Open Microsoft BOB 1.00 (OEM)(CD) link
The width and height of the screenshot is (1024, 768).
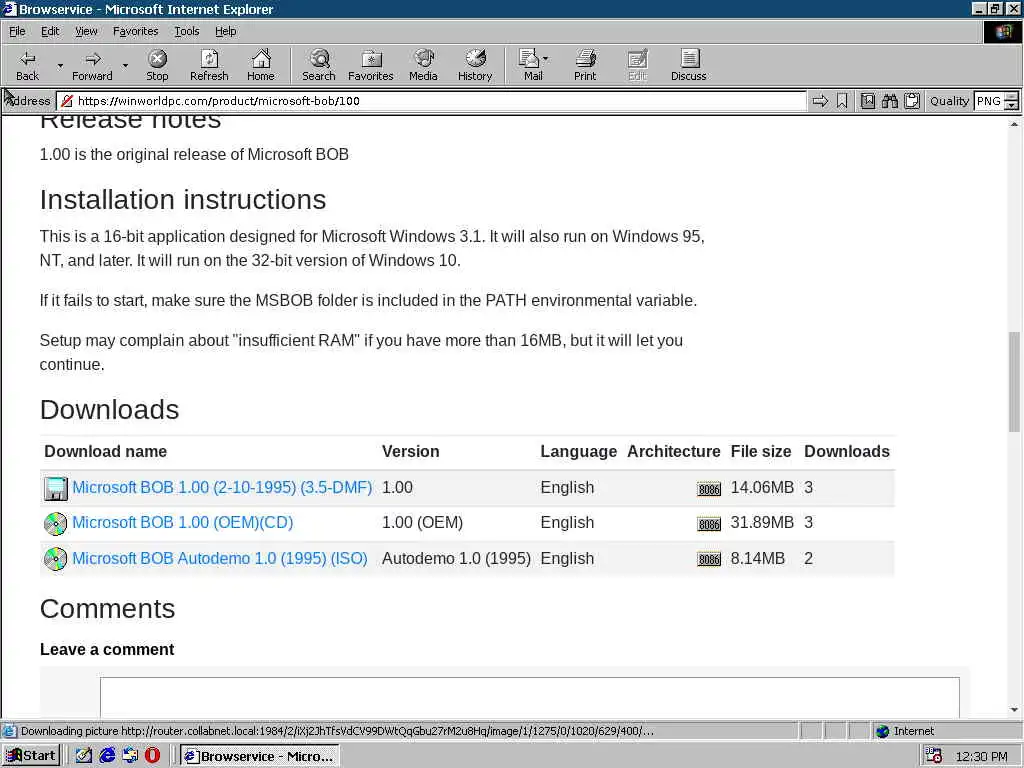(182, 523)
